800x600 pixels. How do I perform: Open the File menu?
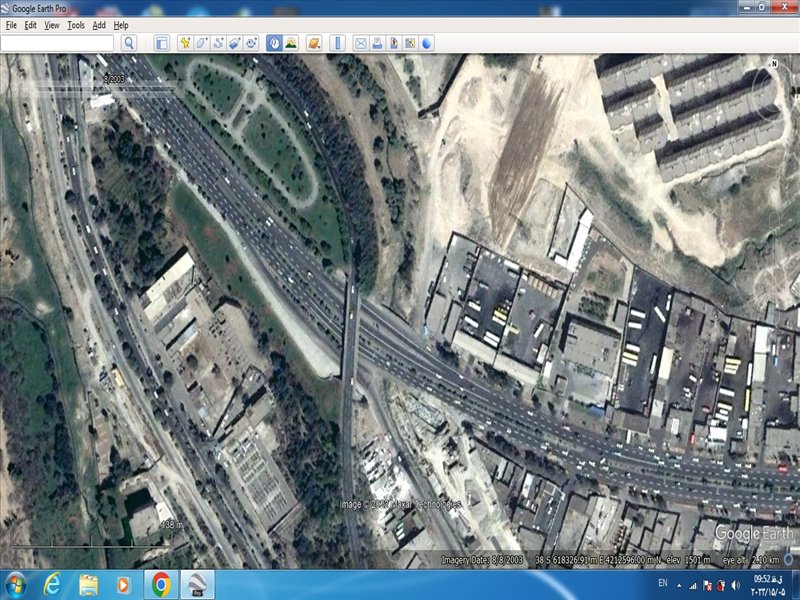11,24
